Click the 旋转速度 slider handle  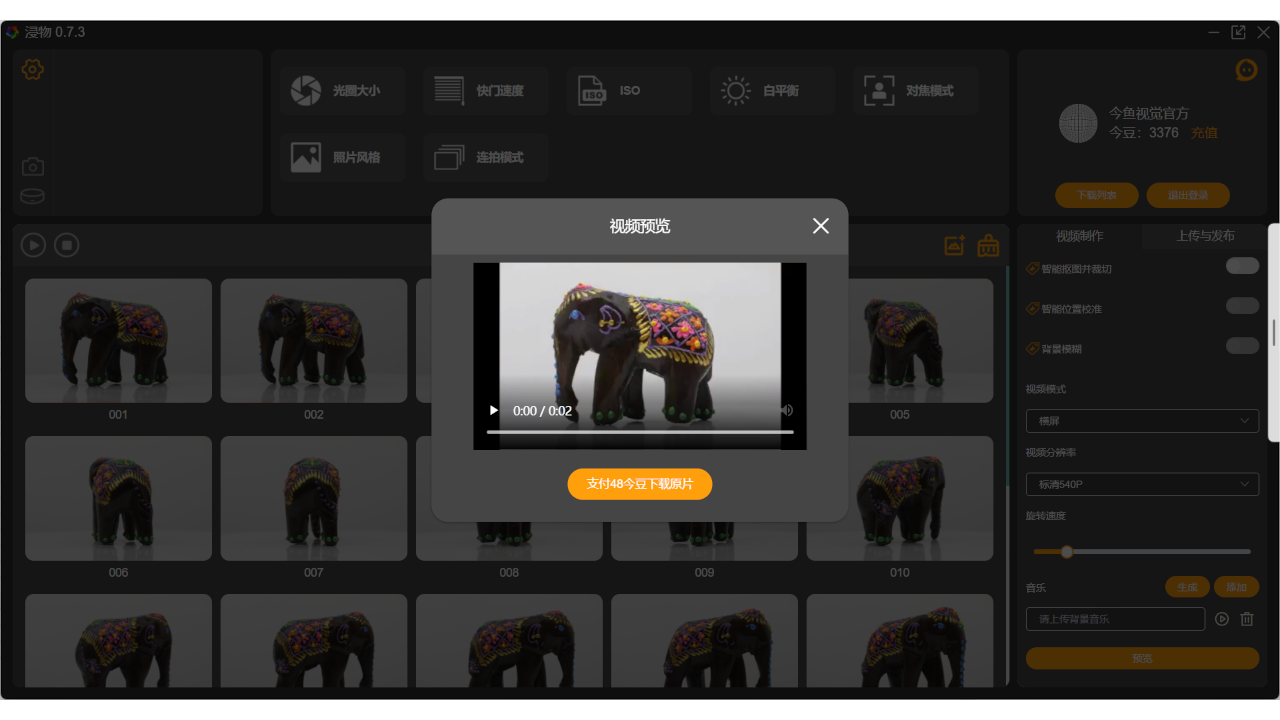pos(1067,552)
